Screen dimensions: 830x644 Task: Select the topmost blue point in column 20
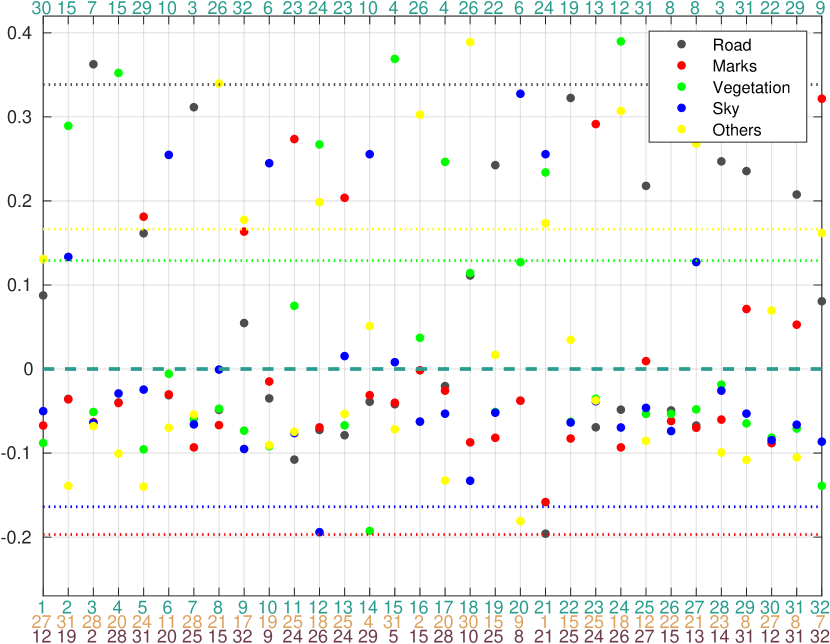520,94
